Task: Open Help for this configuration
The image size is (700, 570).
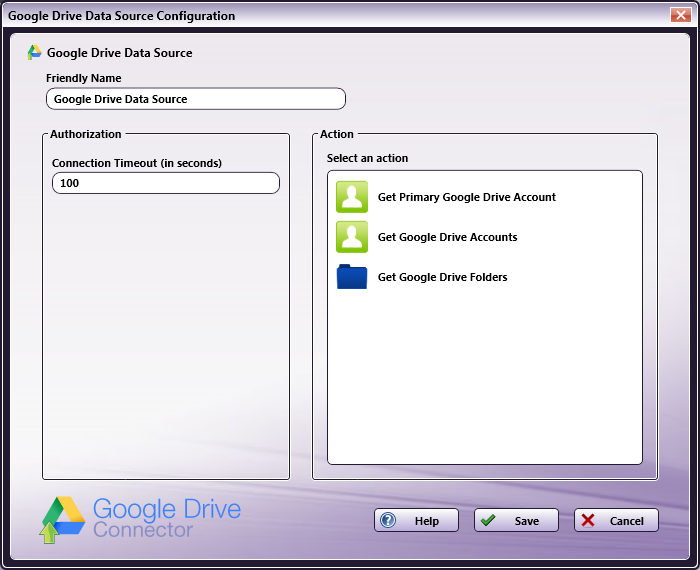Action: (416, 520)
